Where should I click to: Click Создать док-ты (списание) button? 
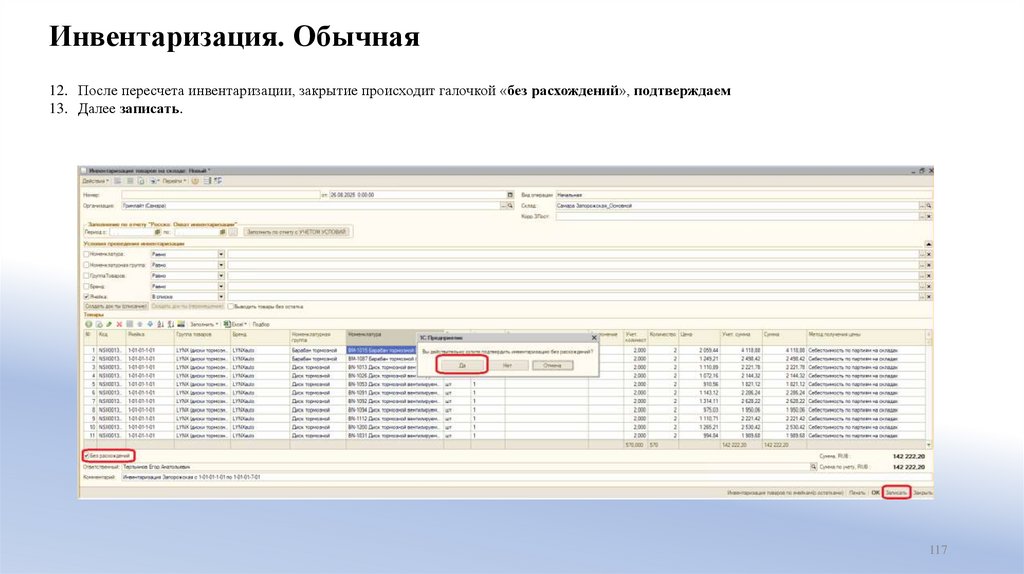(116, 306)
